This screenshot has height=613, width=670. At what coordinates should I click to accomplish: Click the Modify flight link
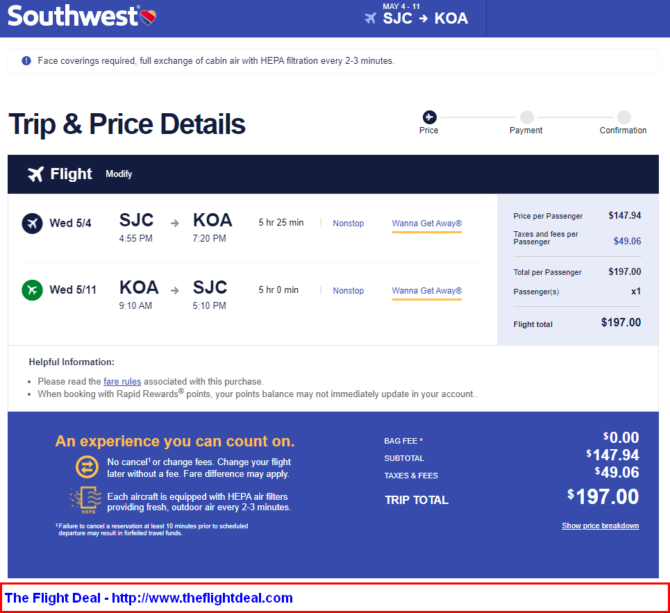pyautogui.click(x=119, y=174)
